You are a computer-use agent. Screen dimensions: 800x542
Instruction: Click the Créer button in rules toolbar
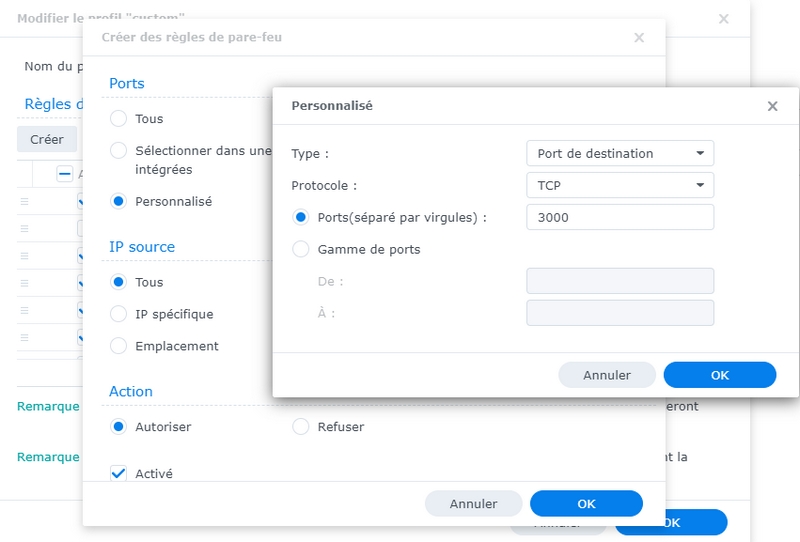pos(46,140)
